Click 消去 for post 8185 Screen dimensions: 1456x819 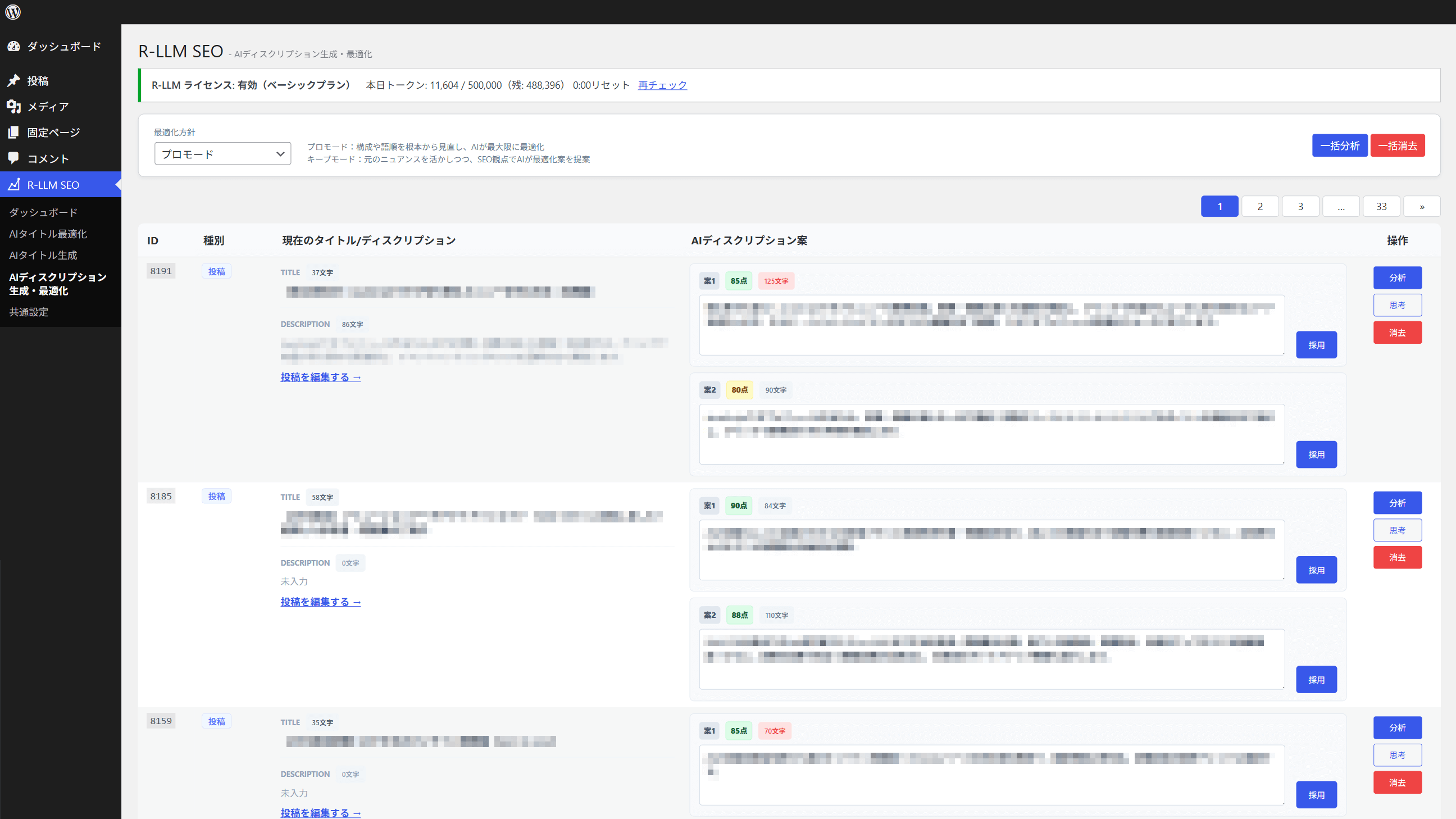click(x=1397, y=558)
